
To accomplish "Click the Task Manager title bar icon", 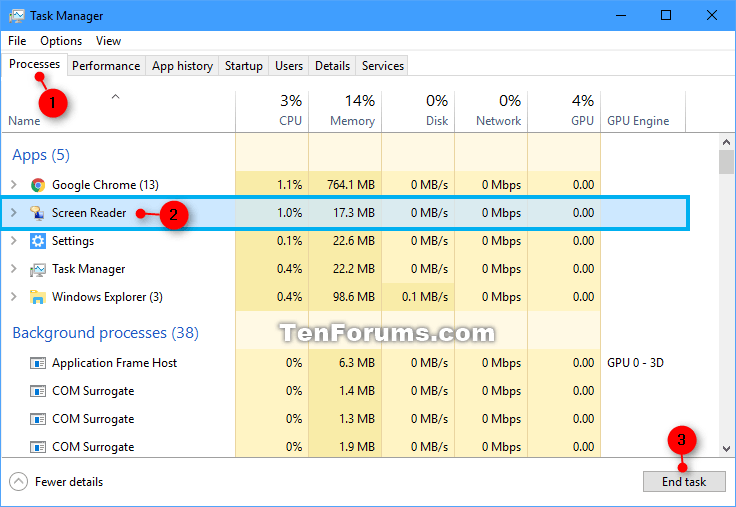I will pyautogui.click(x=16, y=16).
